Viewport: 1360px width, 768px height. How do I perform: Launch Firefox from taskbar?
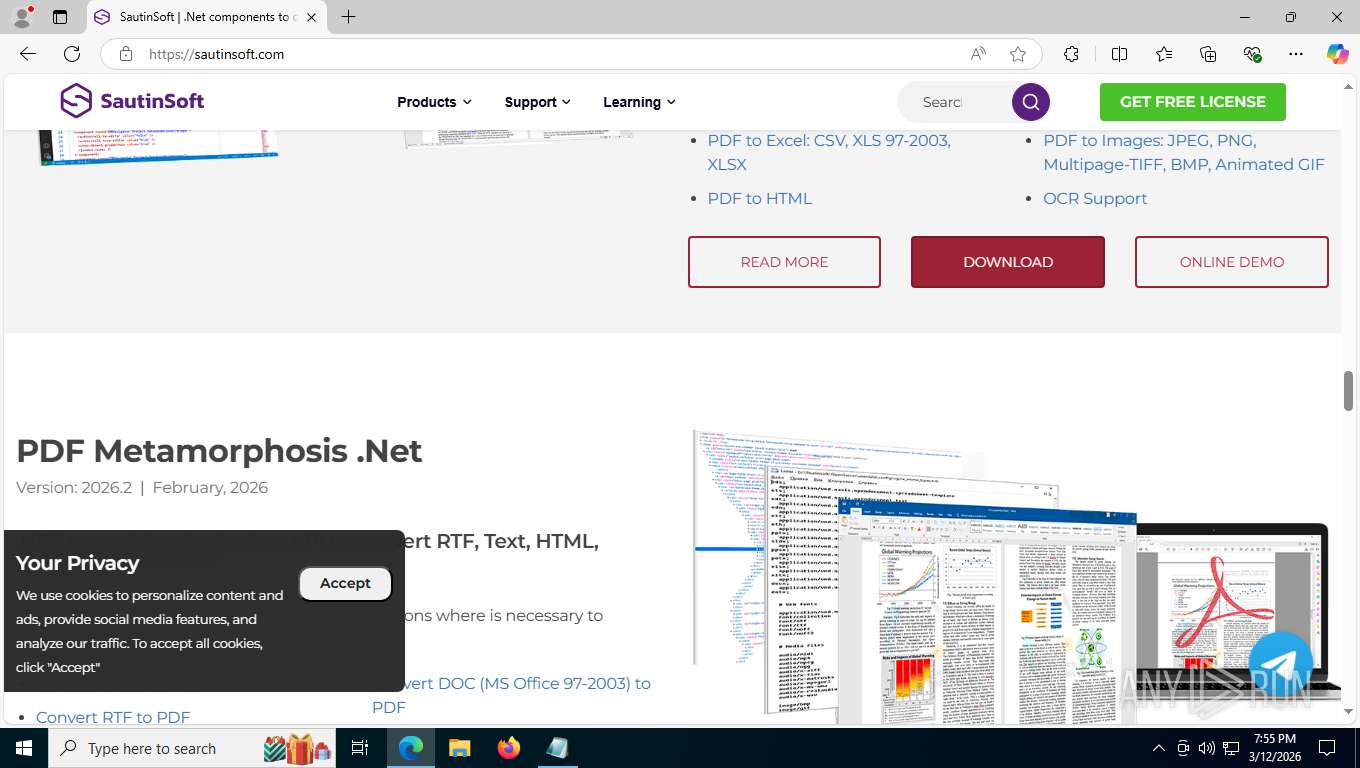pyautogui.click(x=509, y=748)
